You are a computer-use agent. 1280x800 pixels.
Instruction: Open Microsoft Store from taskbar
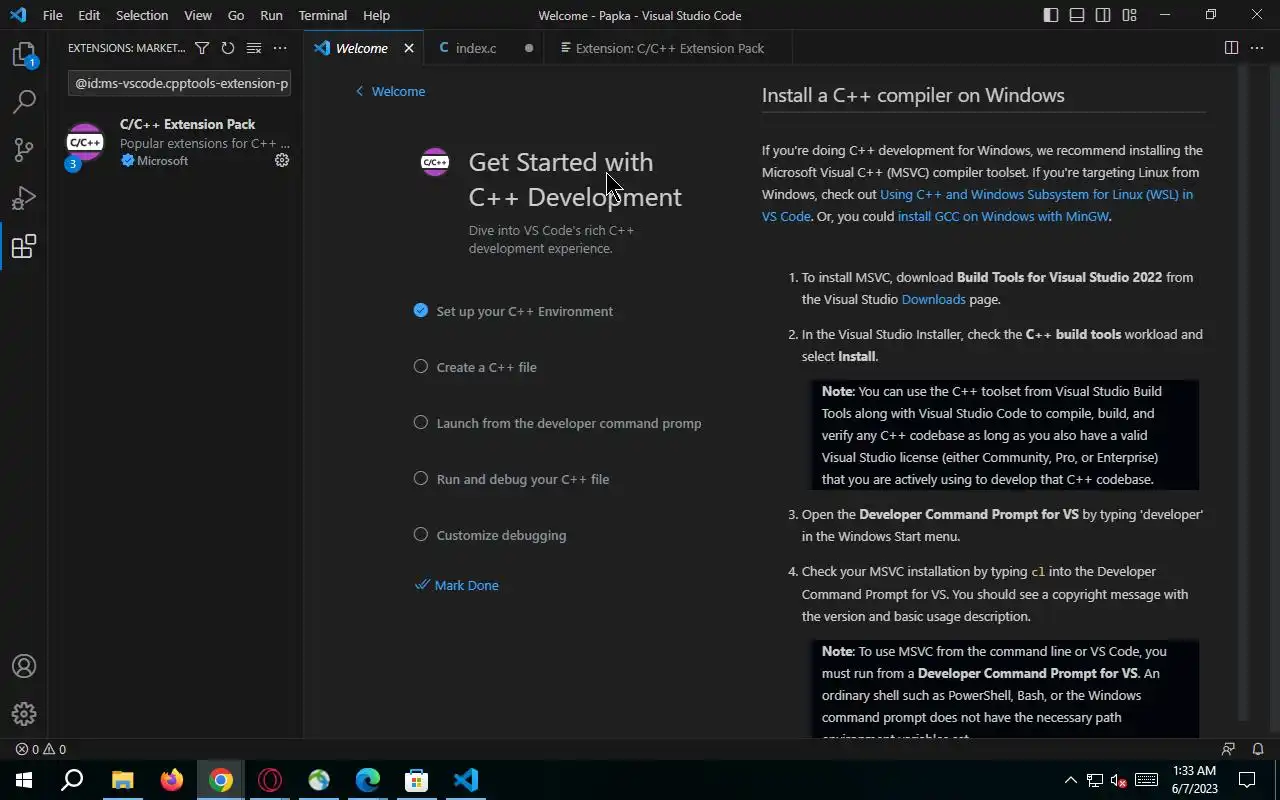click(417, 780)
